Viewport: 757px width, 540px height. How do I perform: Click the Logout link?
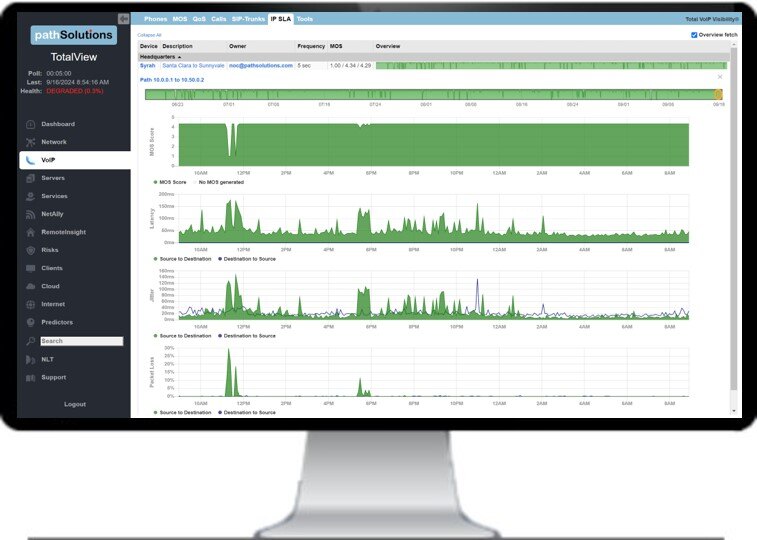pos(75,404)
